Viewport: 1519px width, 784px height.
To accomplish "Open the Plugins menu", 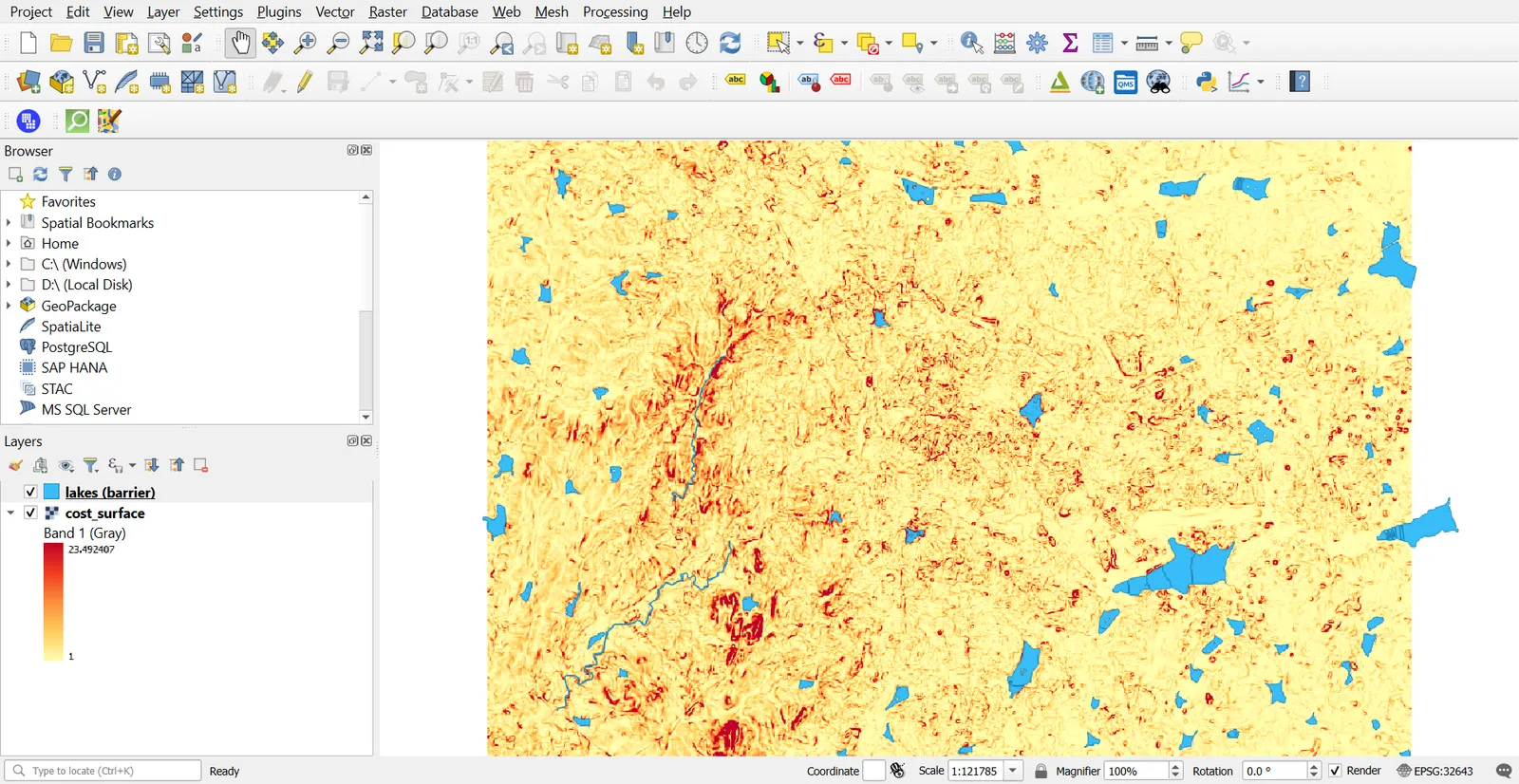I will (279, 11).
